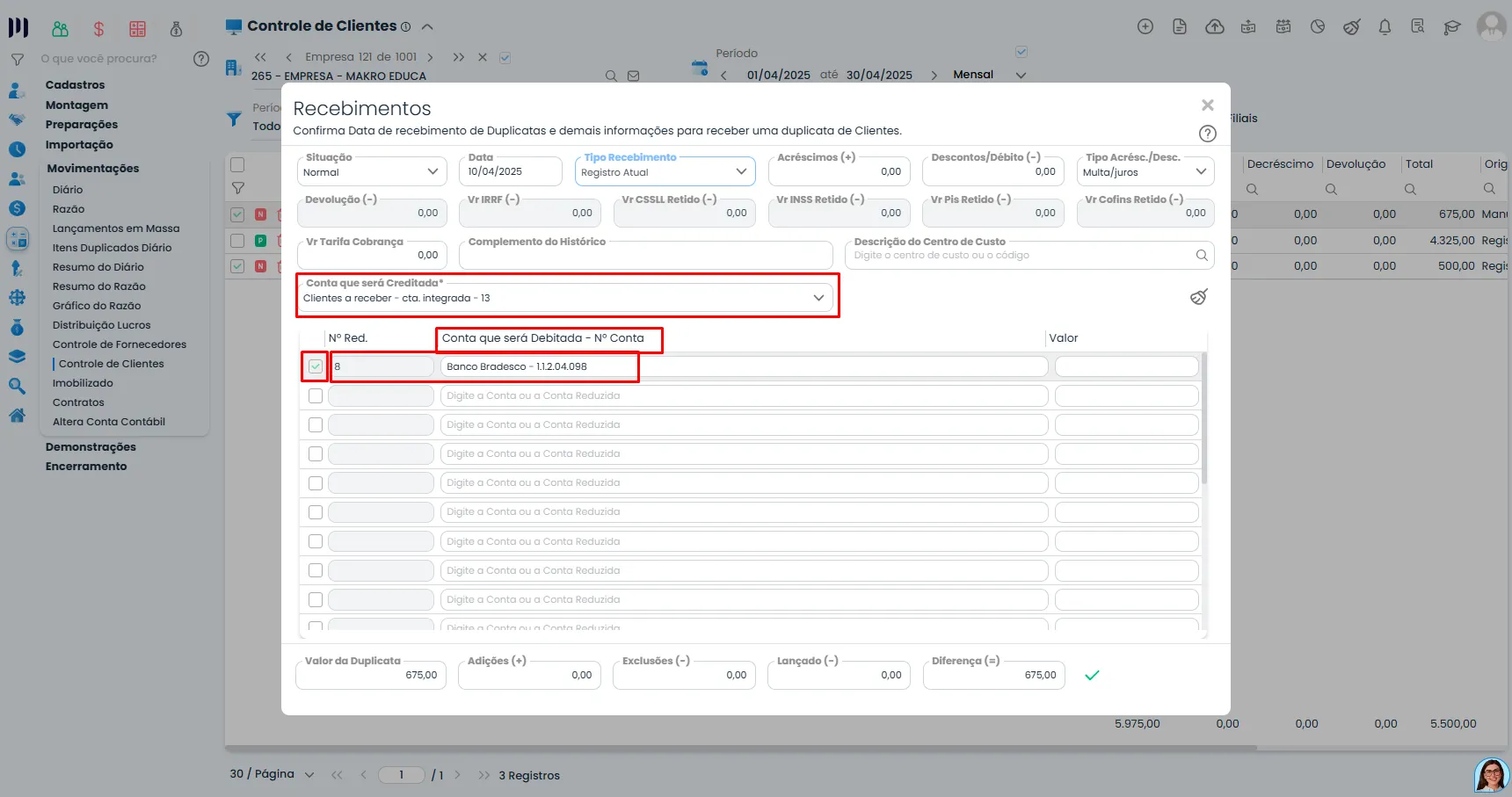Open the Situação Normal dropdown
Viewport: 1512px width, 797px height.
coord(372,171)
